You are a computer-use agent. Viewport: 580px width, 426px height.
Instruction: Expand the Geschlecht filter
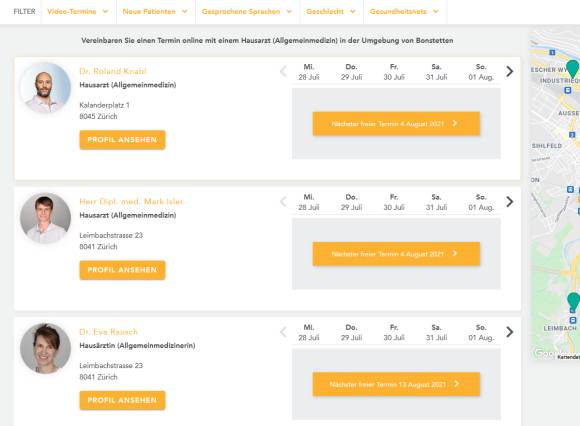point(331,11)
